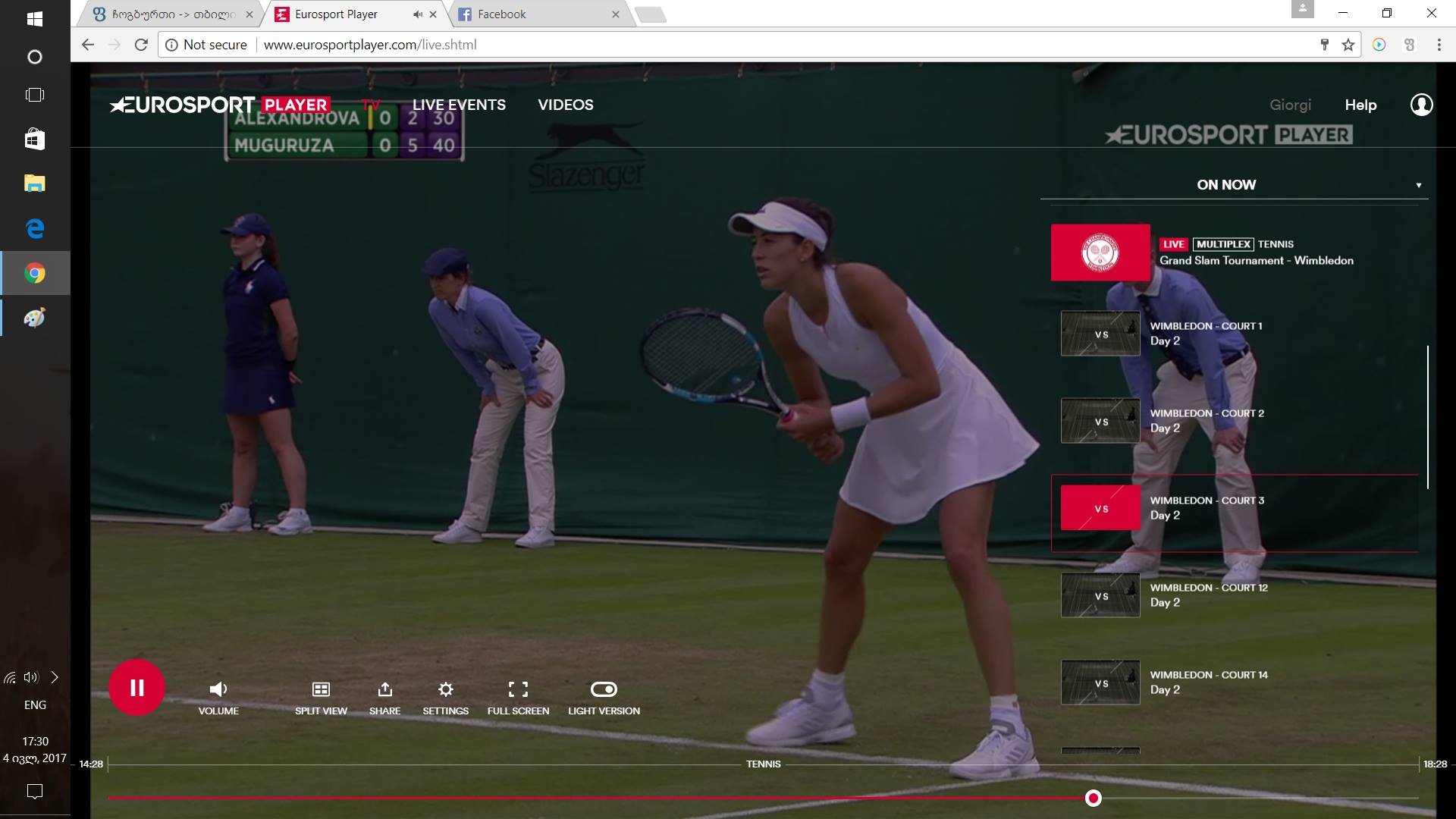Viewport: 1456px width, 819px height.
Task: Click the Volume speaker icon
Action: [x=218, y=689]
